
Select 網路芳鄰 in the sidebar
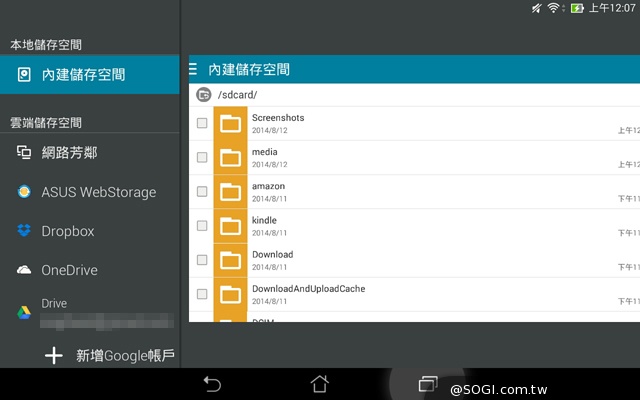(90, 153)
